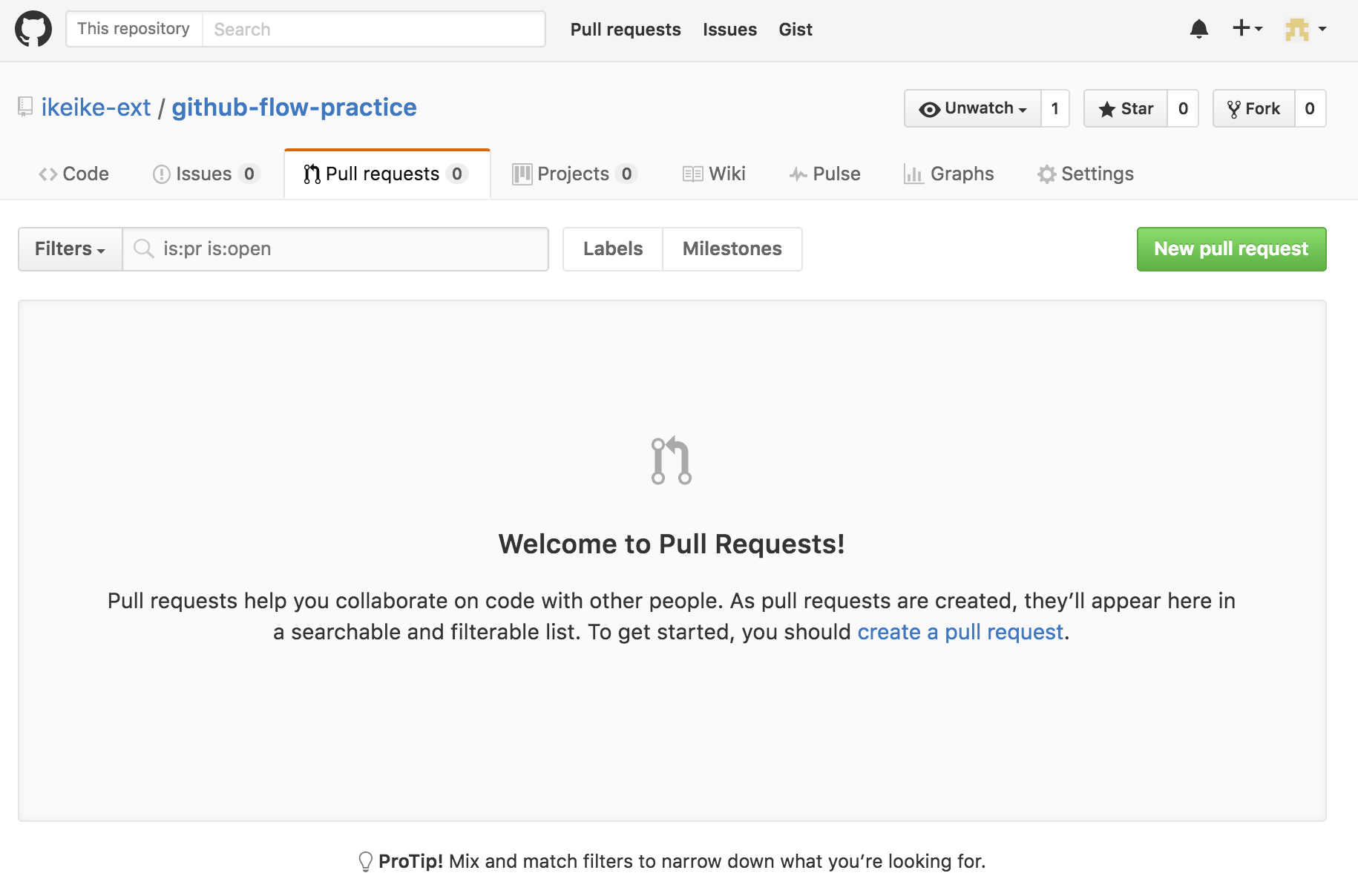1358x896 pixels.
Task: Click the This repository search scope
Action: pyautogui.click(x=134, y=29)
